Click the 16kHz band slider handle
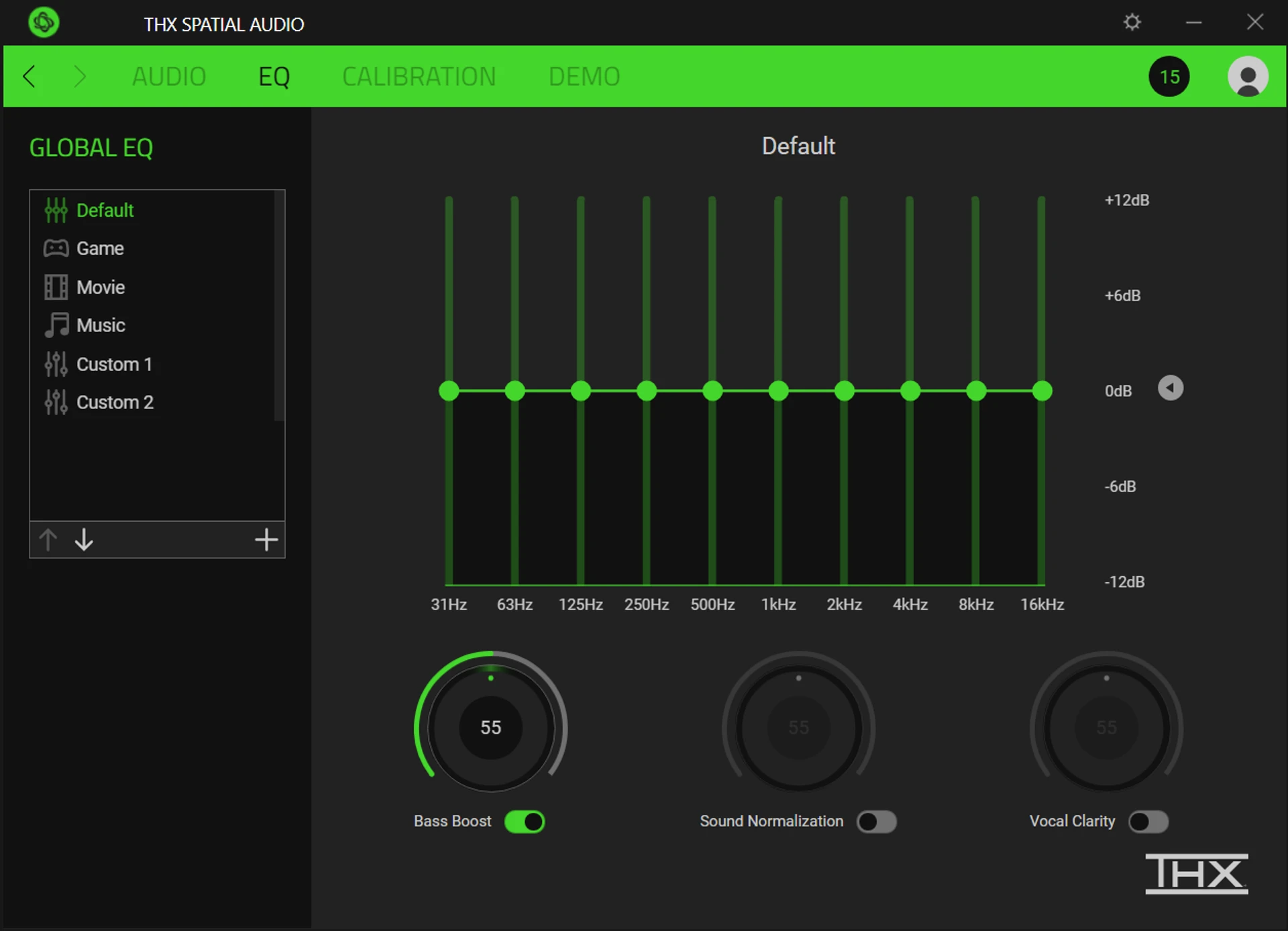The height and width of the screenshot is (931, 1288). tap(1042, 391)
